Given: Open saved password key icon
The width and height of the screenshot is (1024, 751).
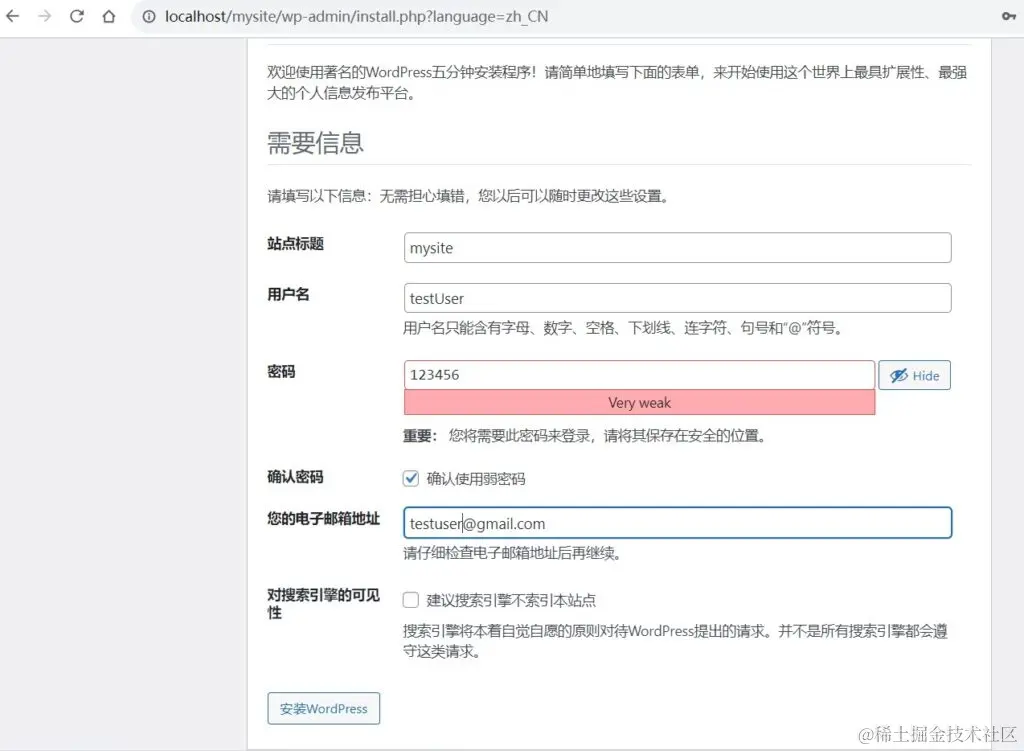Looking at the screenshot, I should click(x=1009, y=16).
